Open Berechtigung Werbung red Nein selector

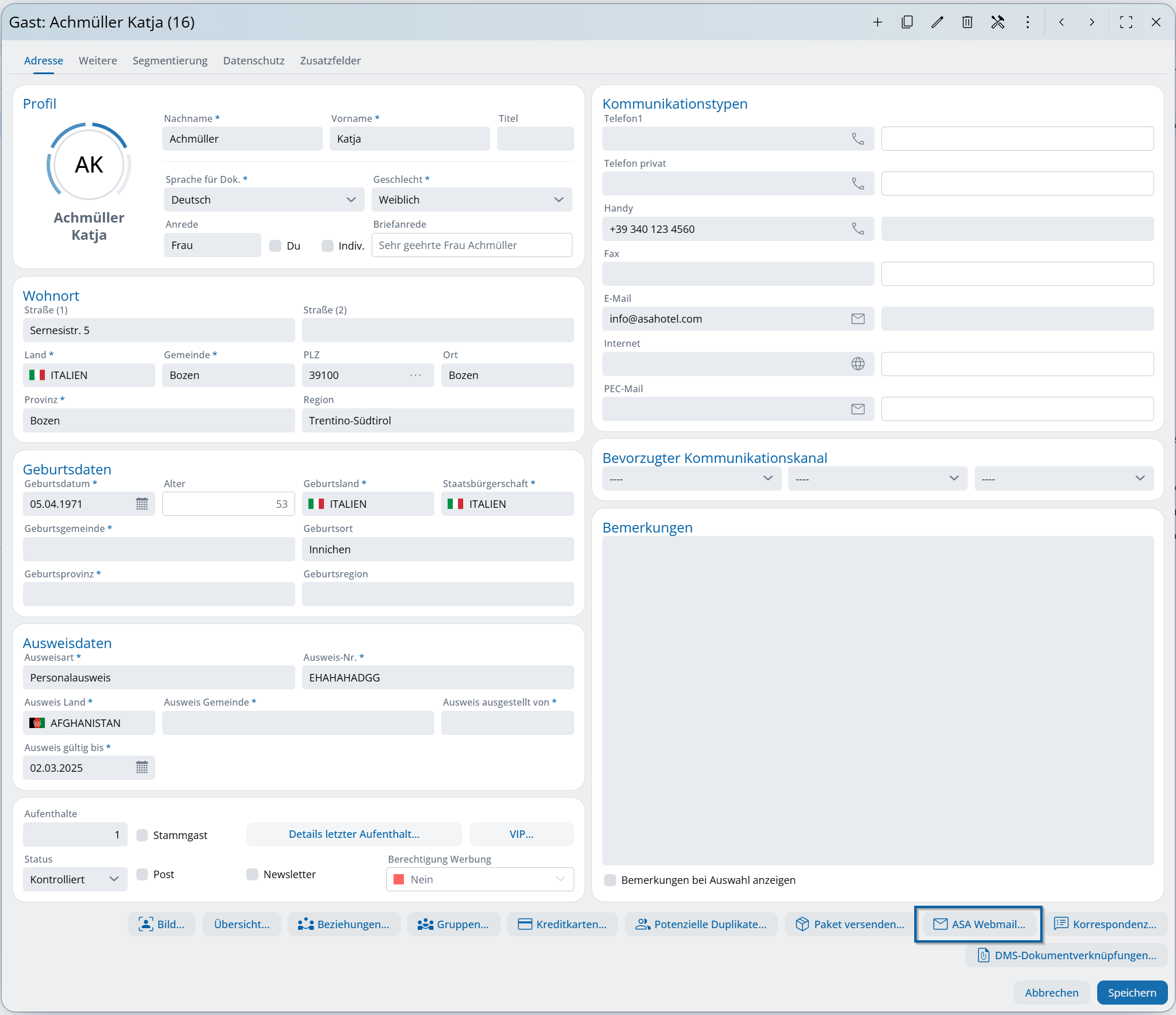click(x=479, y=879)
